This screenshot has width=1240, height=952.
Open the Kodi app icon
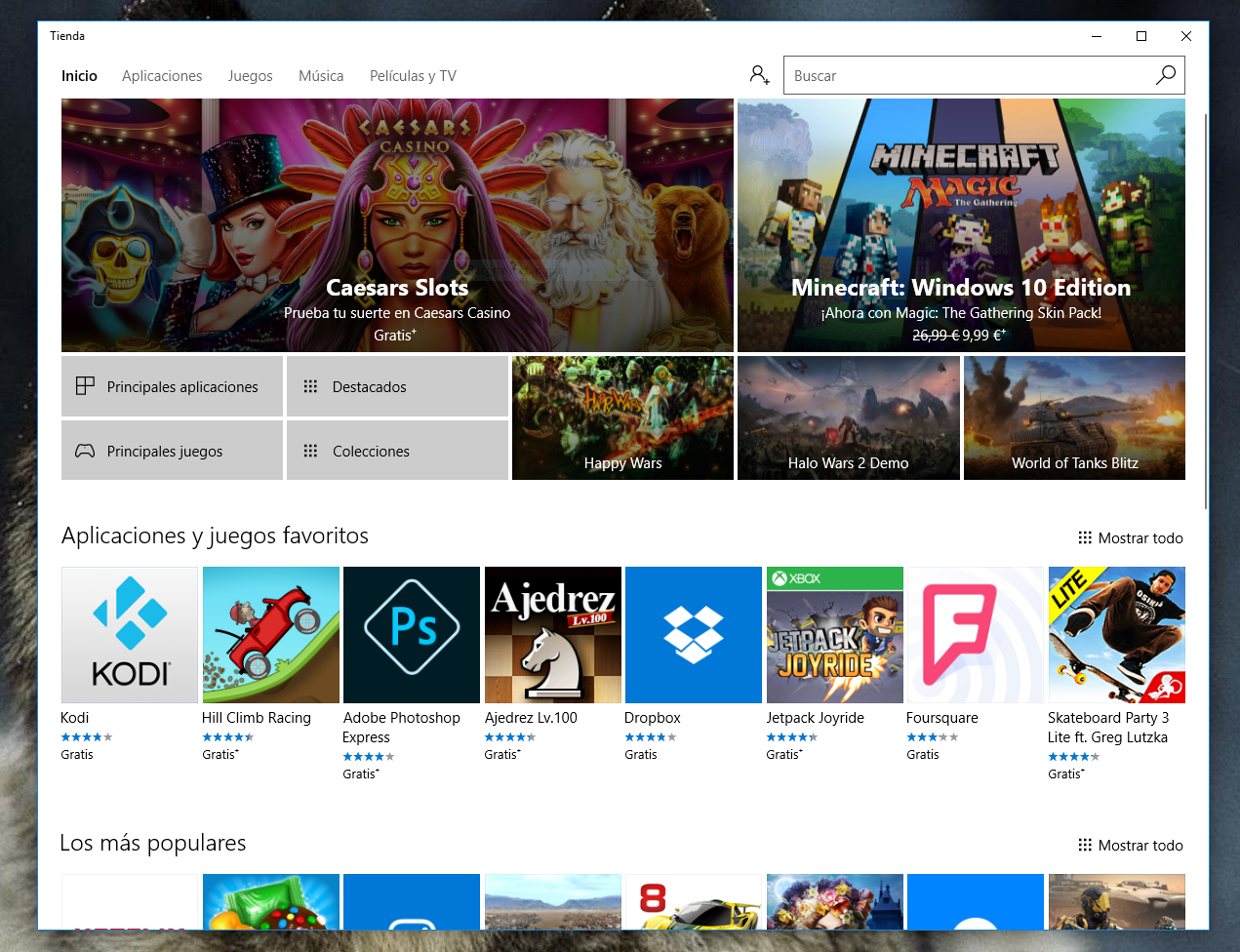click(130, 635)
